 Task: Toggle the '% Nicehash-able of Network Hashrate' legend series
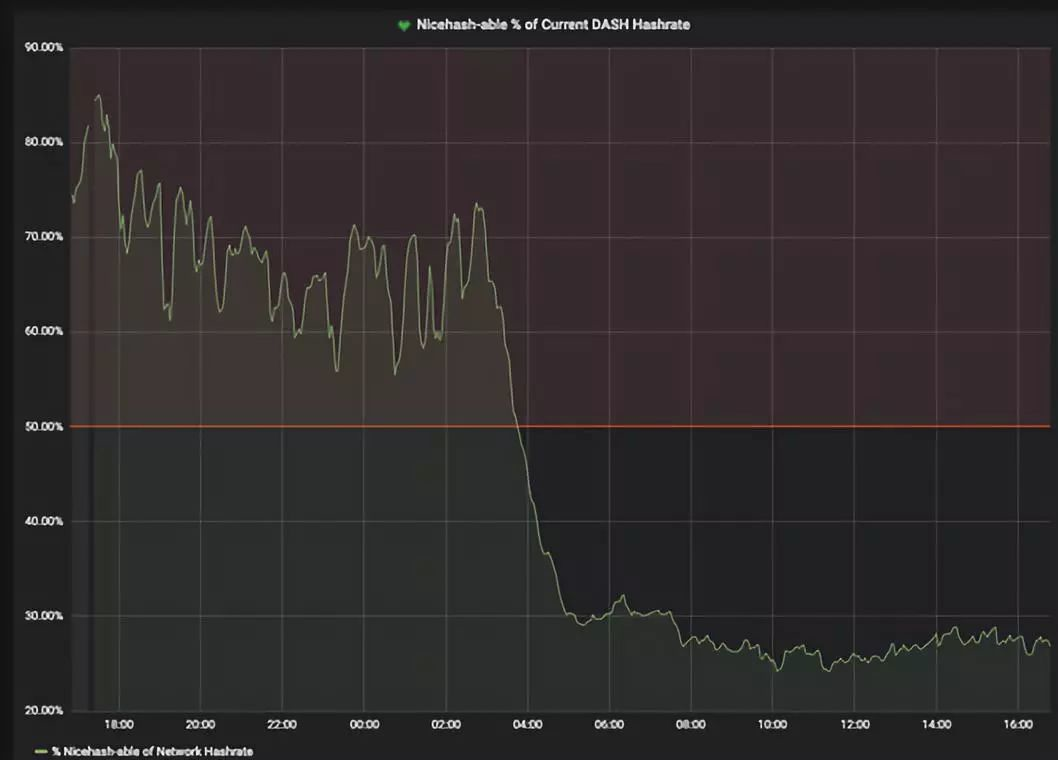152,751
